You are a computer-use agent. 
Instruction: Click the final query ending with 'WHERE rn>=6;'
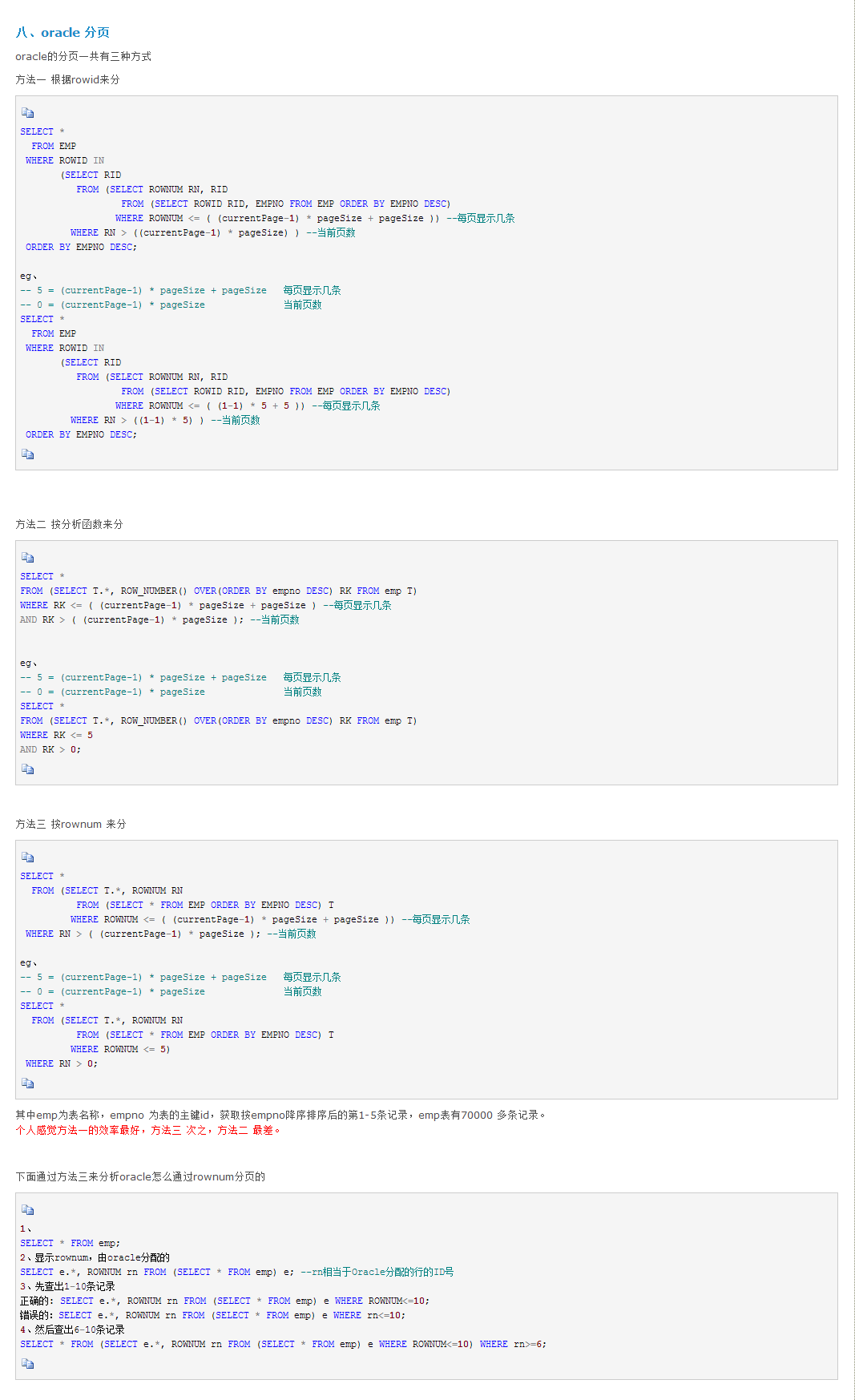283,1344
